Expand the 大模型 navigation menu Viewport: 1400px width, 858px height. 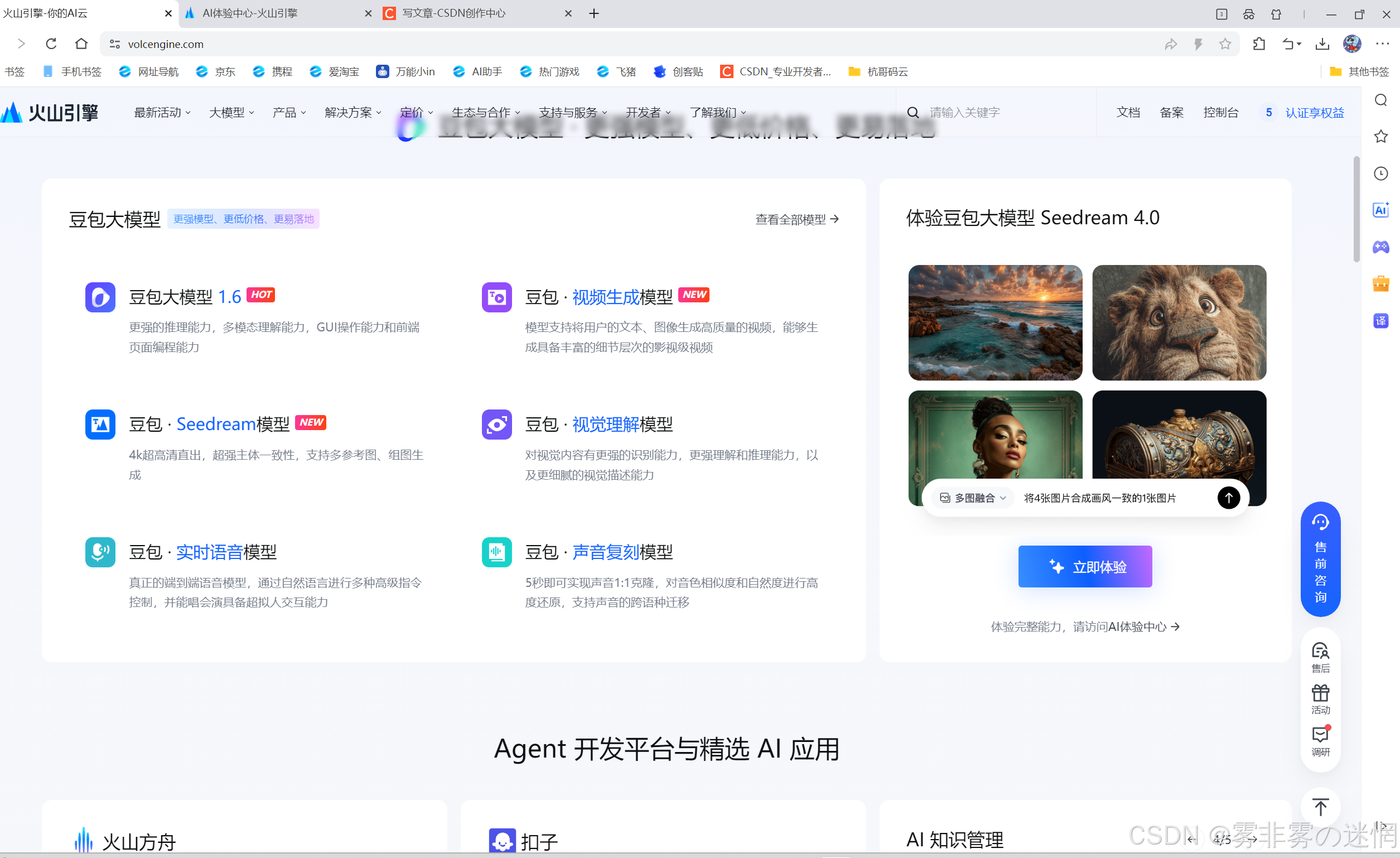[231, 113]
